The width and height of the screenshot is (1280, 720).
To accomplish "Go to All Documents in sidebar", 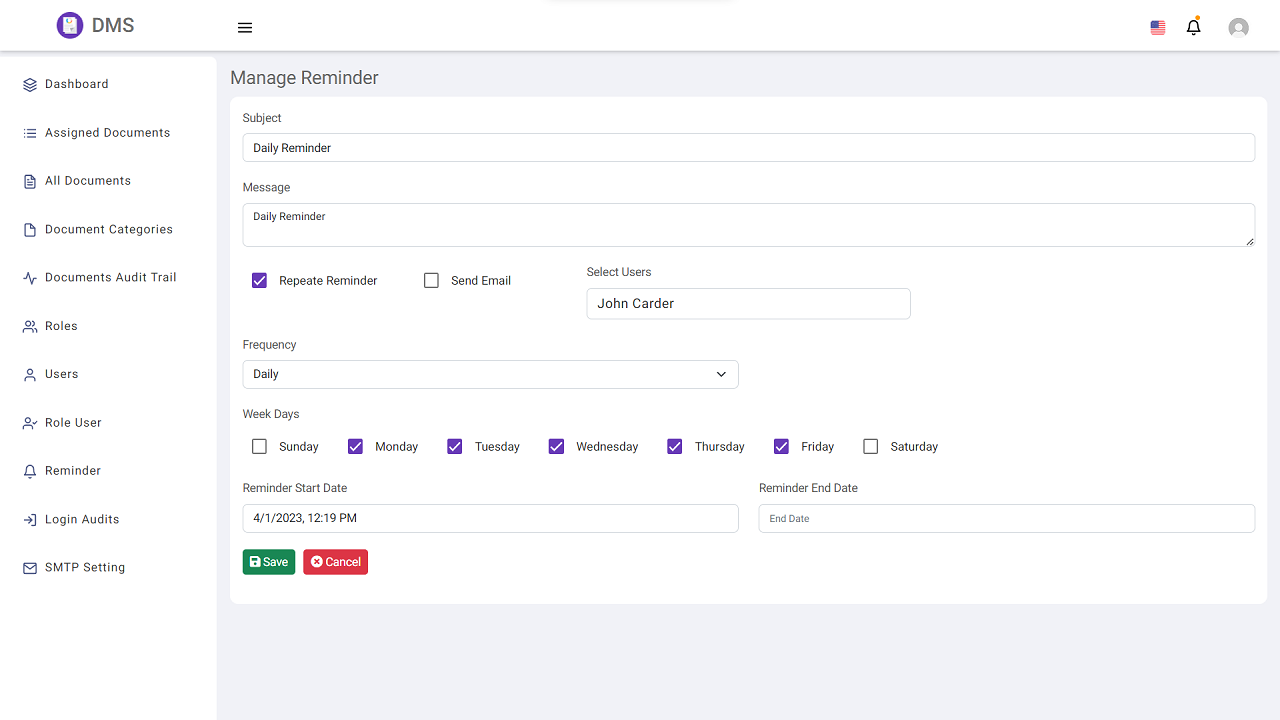I will tap(88, 181).
